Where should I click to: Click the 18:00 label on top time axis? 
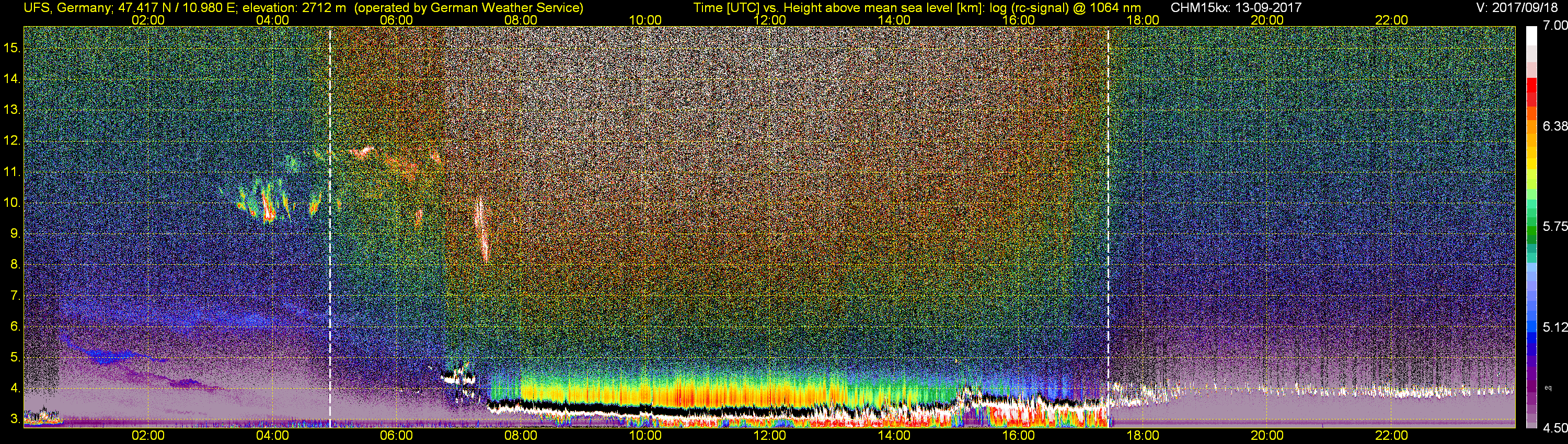[1143, 20]
